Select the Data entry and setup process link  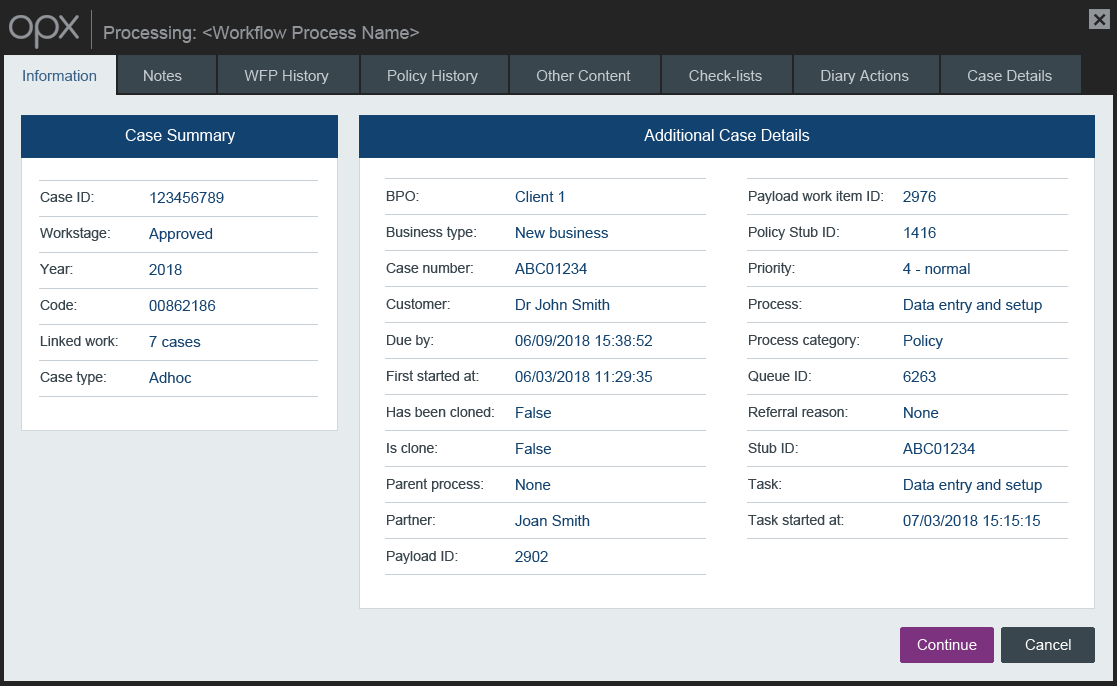pos(972,304)
